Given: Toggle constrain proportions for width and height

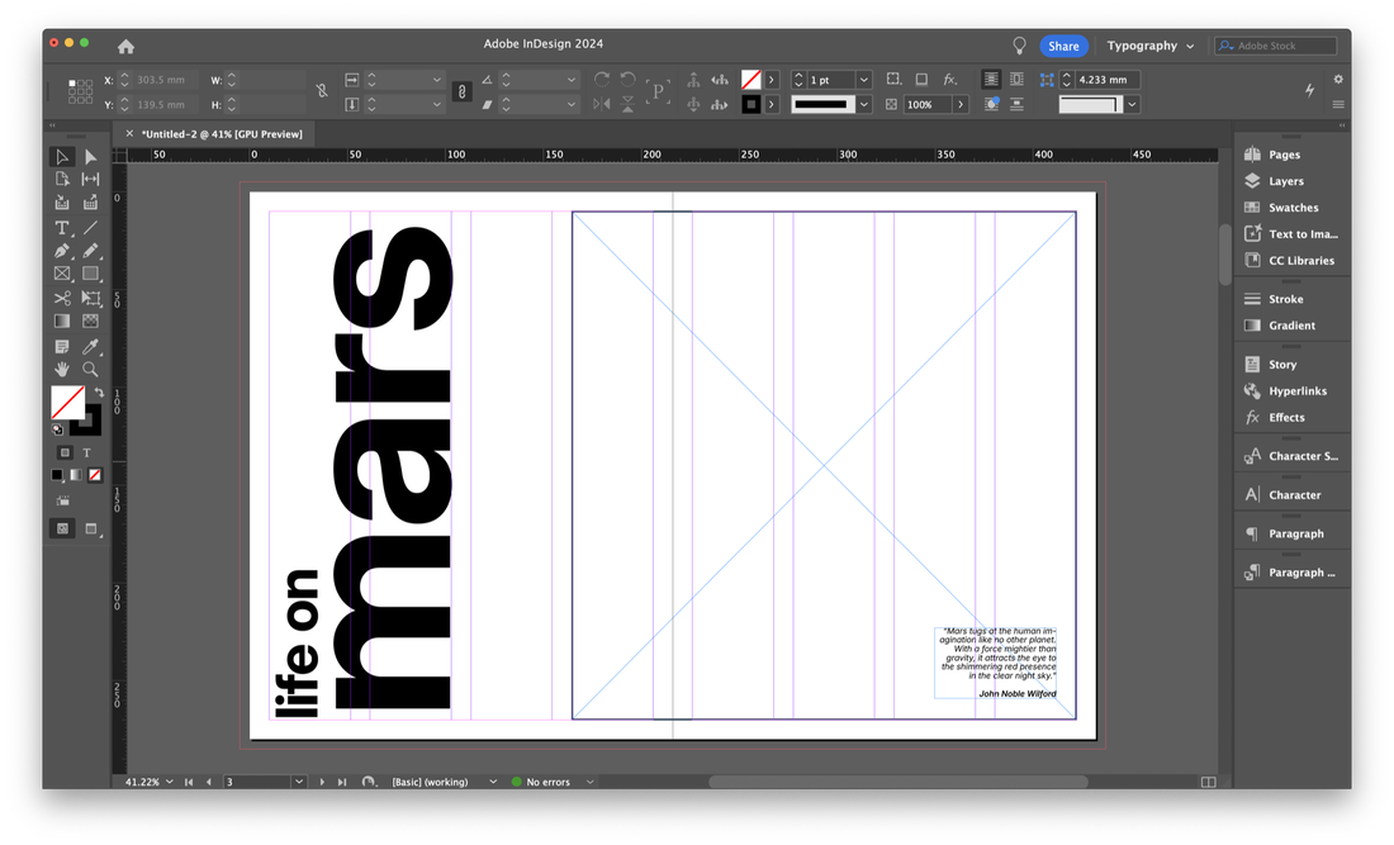Looking at the screenshot, I should pyautogui.click(x=321, y=91).
